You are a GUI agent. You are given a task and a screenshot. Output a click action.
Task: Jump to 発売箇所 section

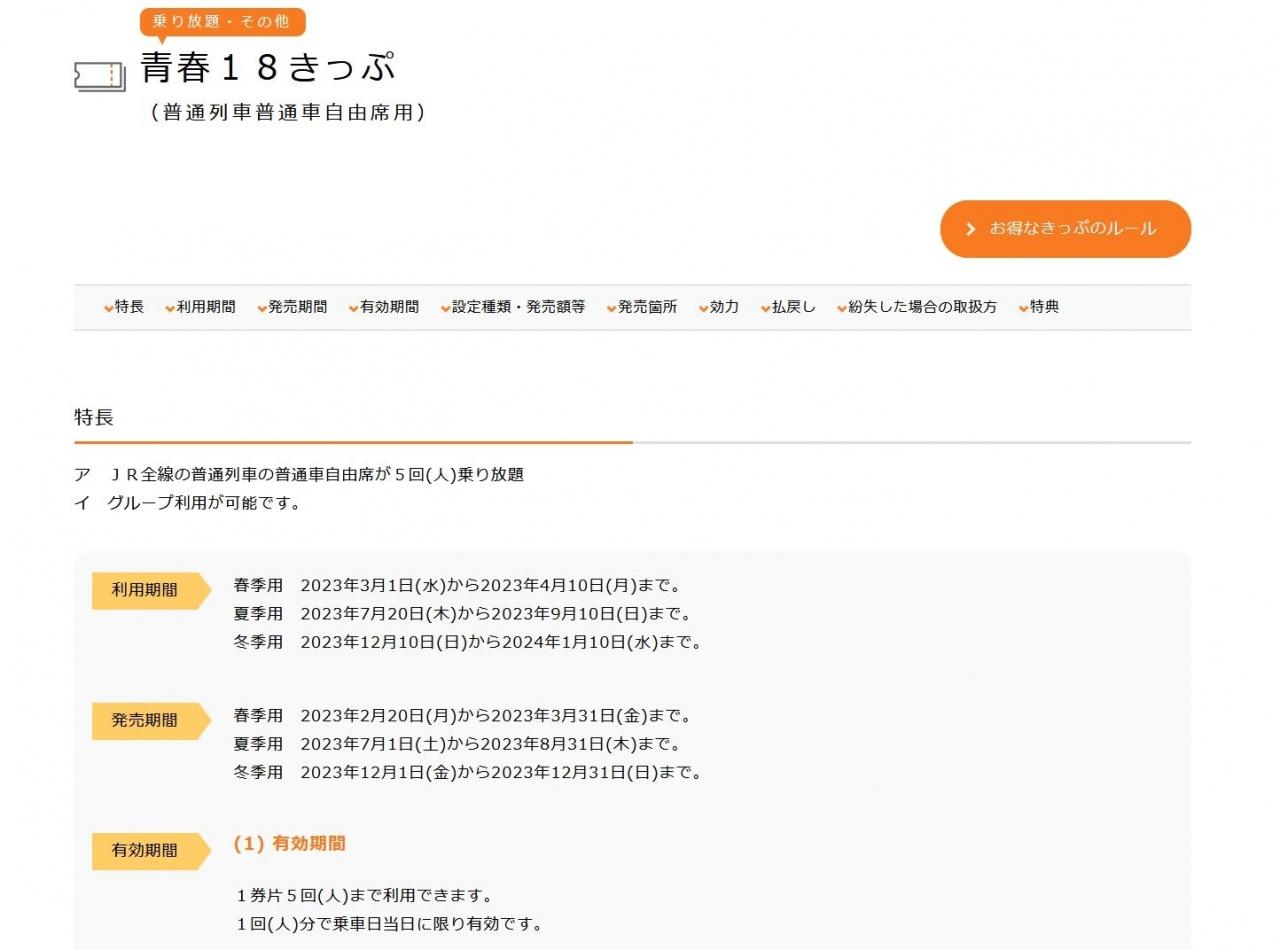(x=642, y=307)
